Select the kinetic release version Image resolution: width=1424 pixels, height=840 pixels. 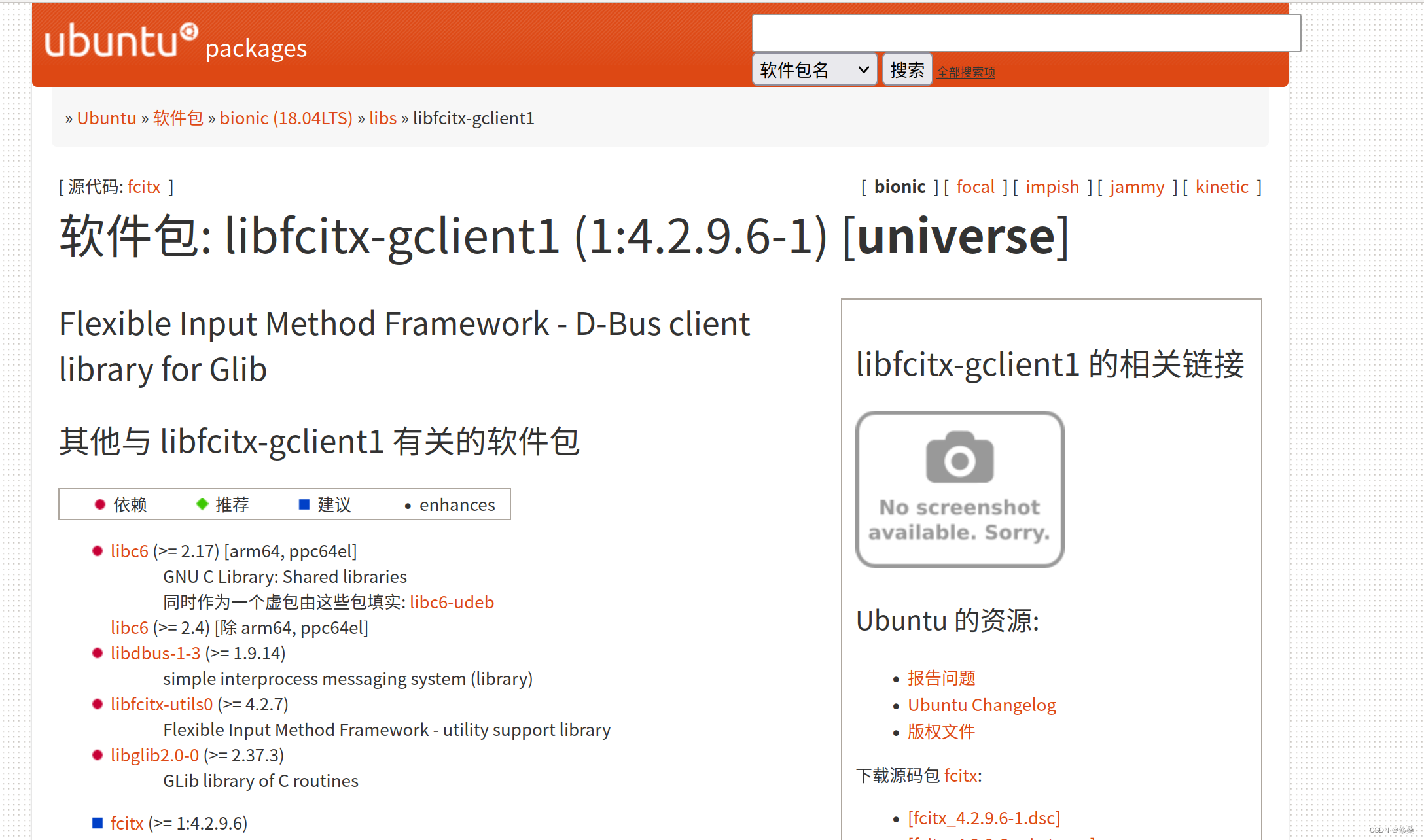1222,187
